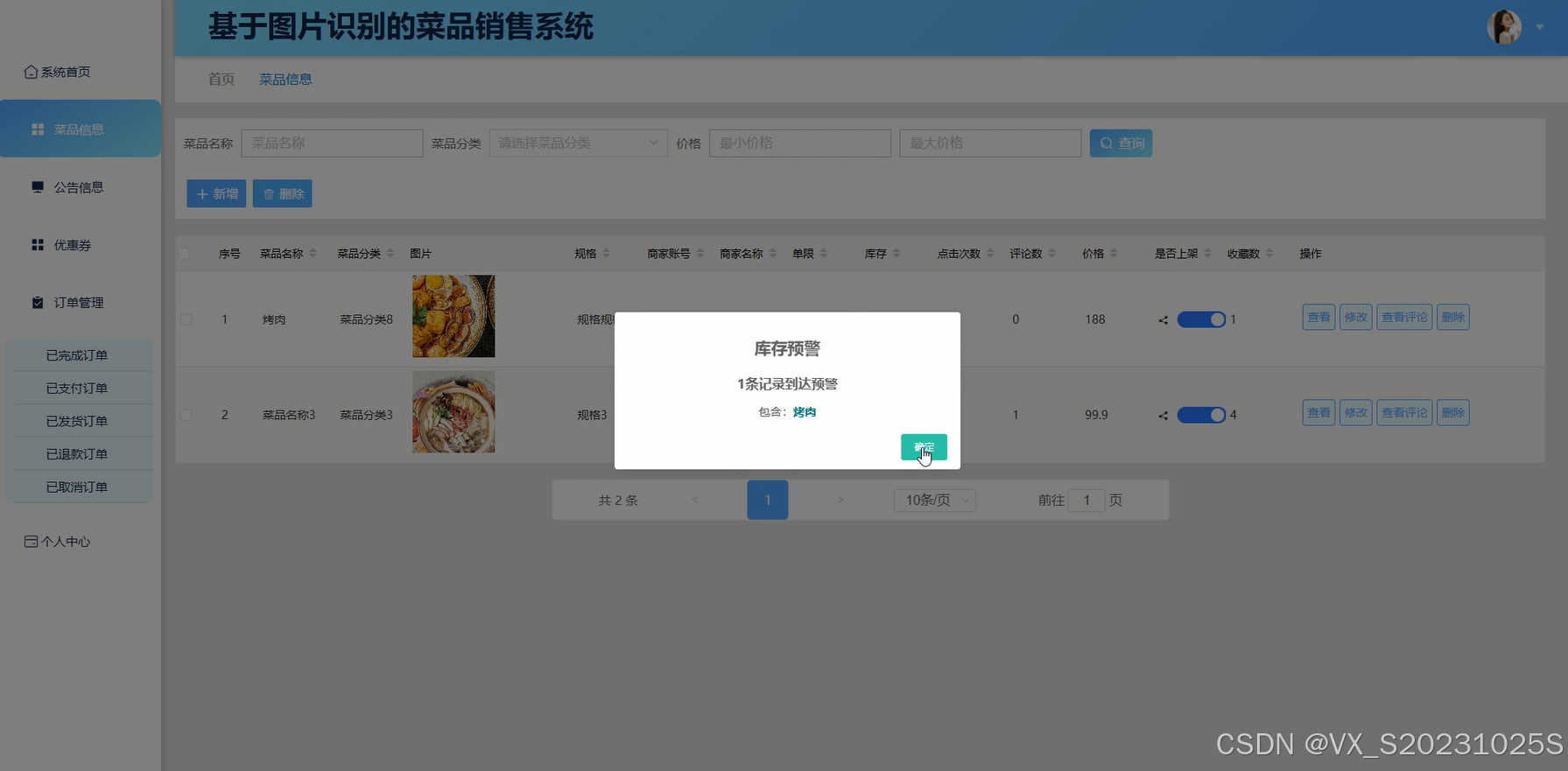Click the card icon beside 个人中心
The height and width of the screenshot is (771, 1568).
[31, 542]
